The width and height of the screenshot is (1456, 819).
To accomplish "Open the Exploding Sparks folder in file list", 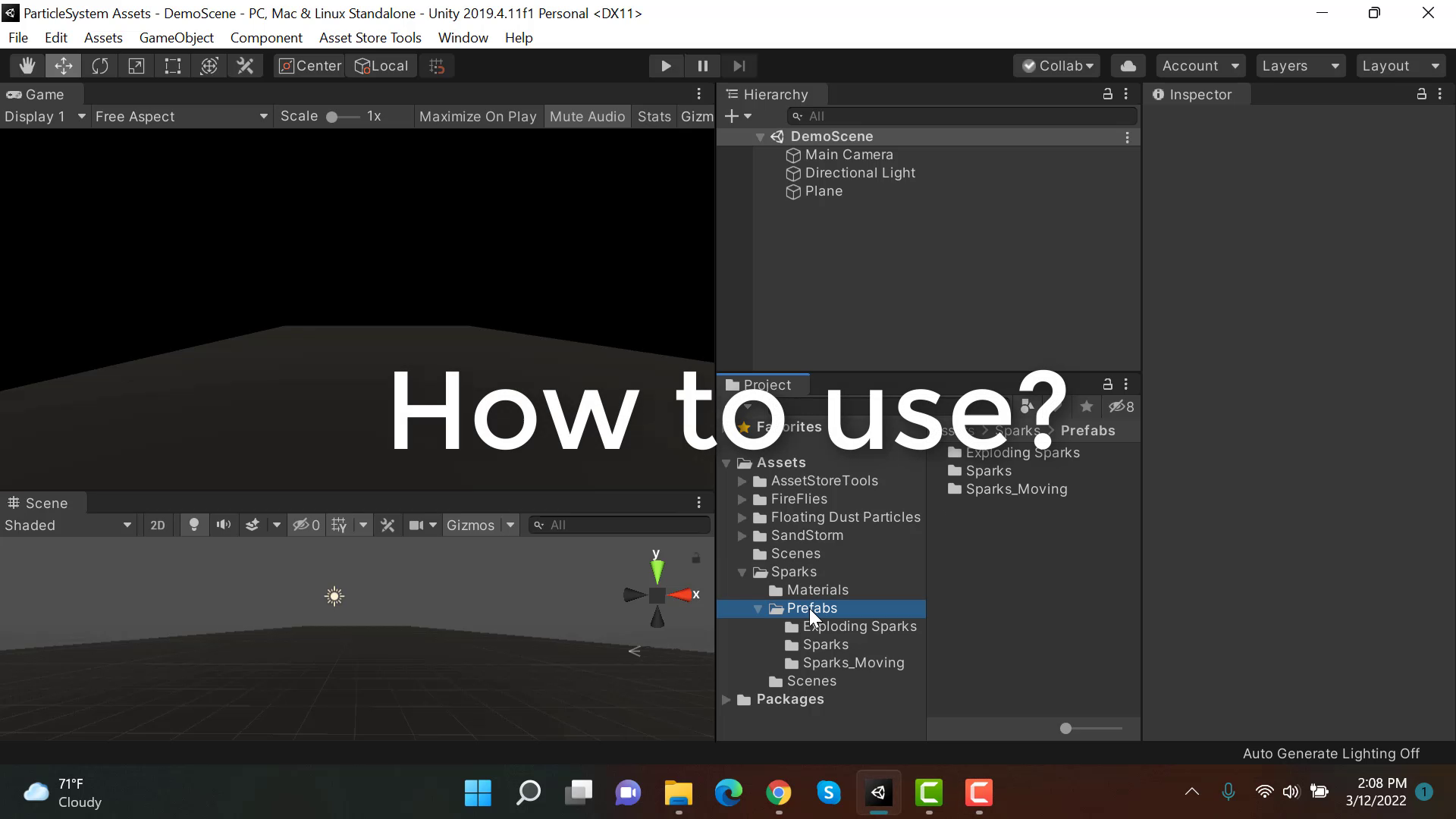I will click(1014, 453).
